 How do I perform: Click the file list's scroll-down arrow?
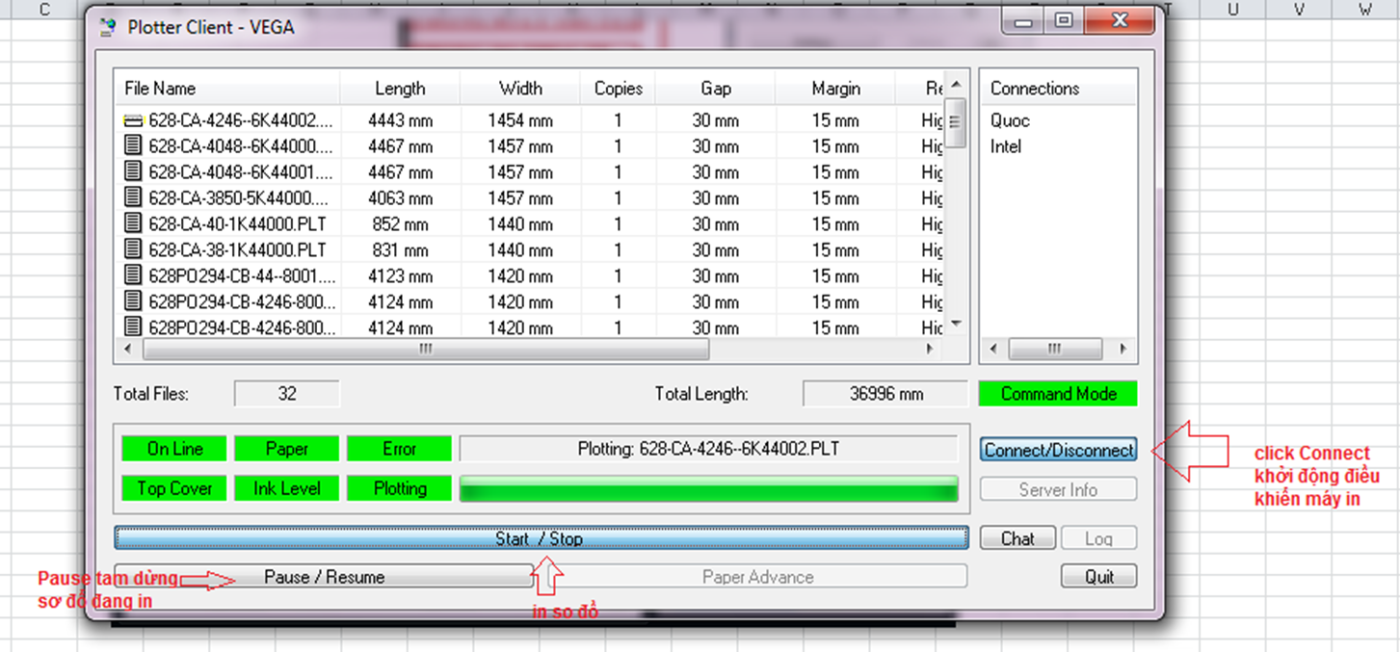pyautogui.click(x=957, y=324)
